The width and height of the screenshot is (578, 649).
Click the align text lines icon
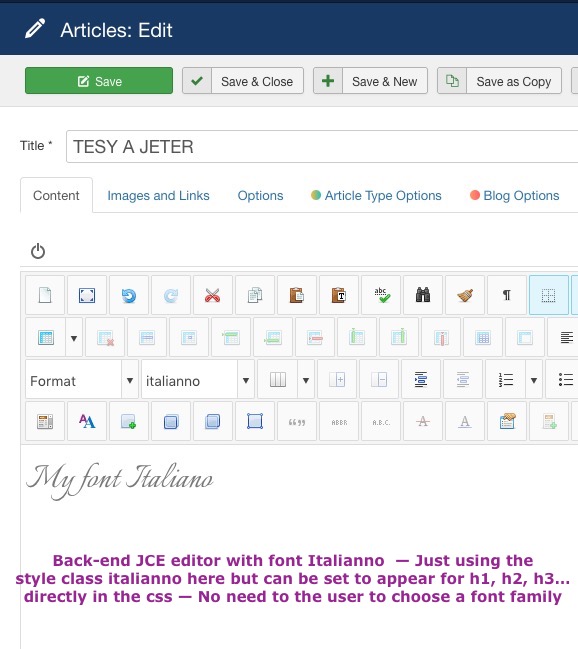tap(566, 337)
